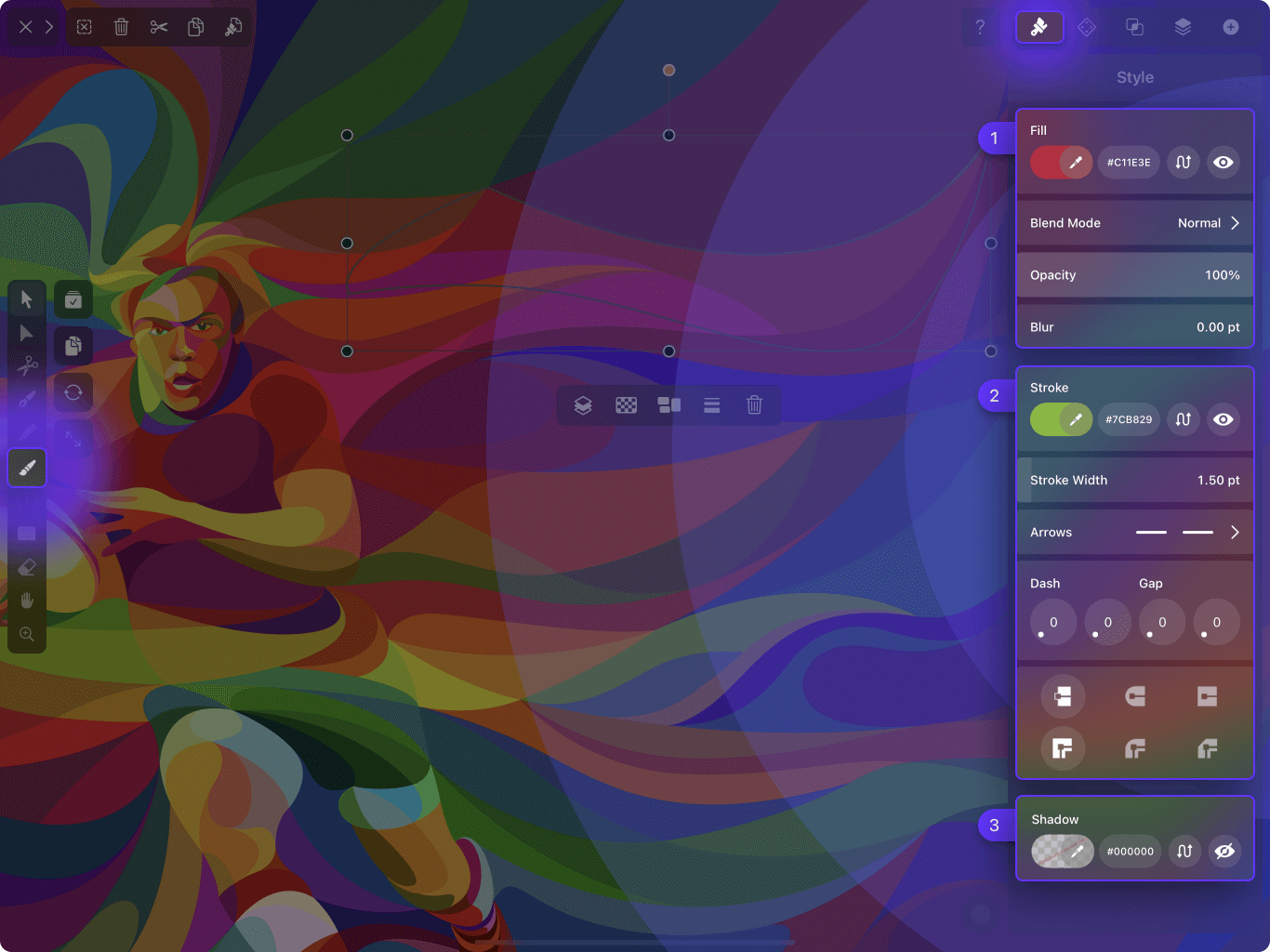The width and height of the screenshot is (1270, 952).
Task: Select the butt line cap option
Action: pos(1063,696)
